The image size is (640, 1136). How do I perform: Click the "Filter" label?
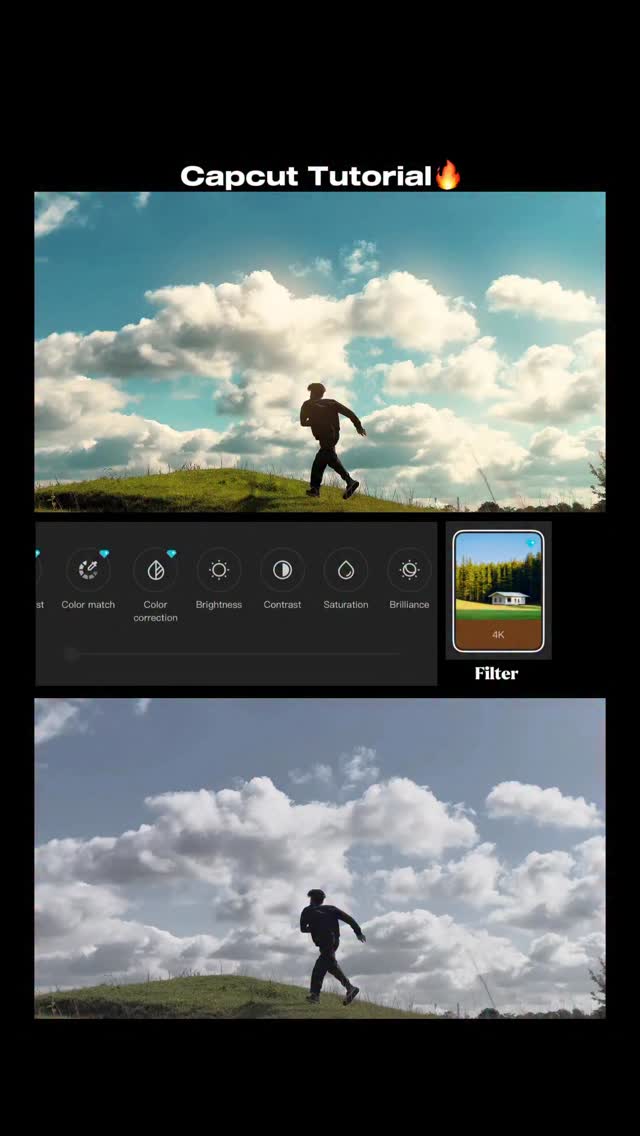(x=496, y=674)
